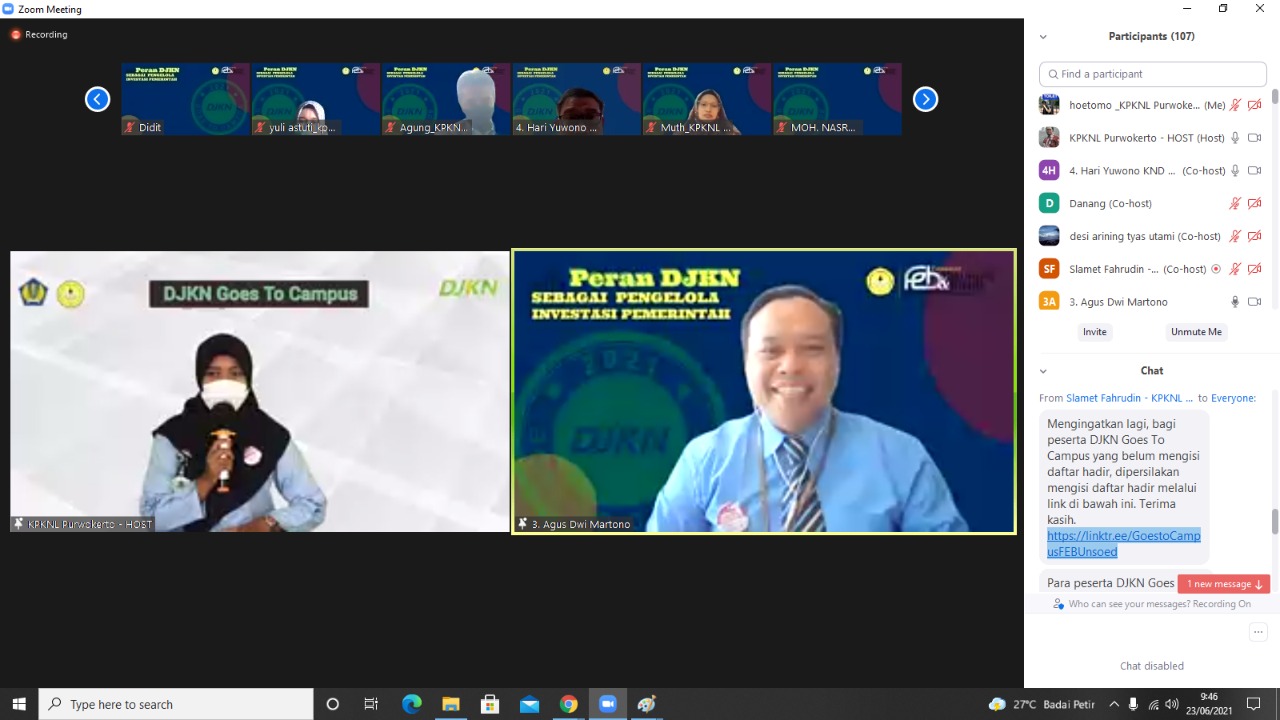Toggle my muted microphone in participant list
The height and width of the screenshot is (720, 1280).
[x=1235, y=105]
